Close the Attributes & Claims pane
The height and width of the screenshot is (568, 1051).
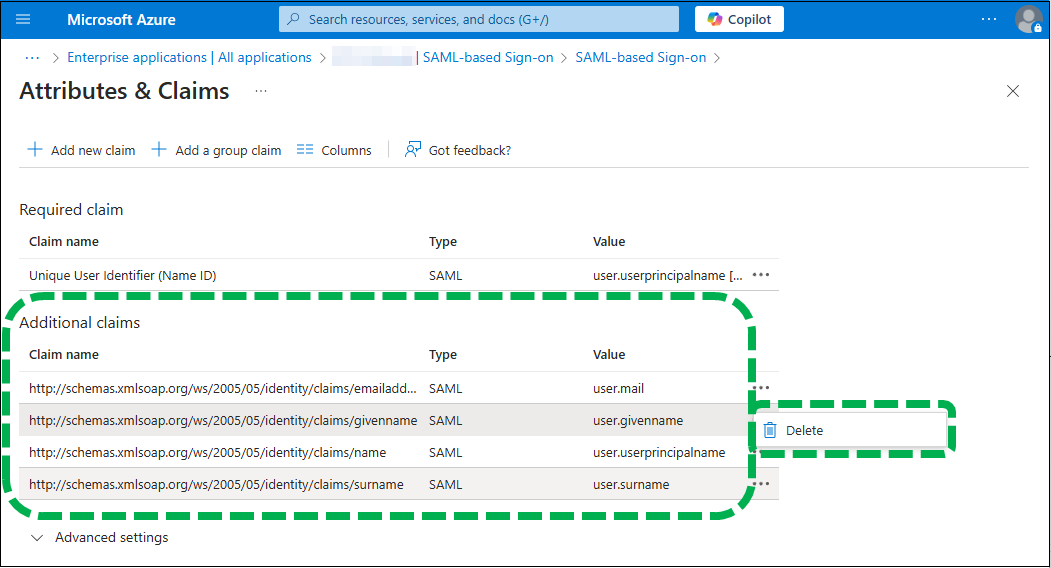pyautogui.click(x=1013, y=91)
